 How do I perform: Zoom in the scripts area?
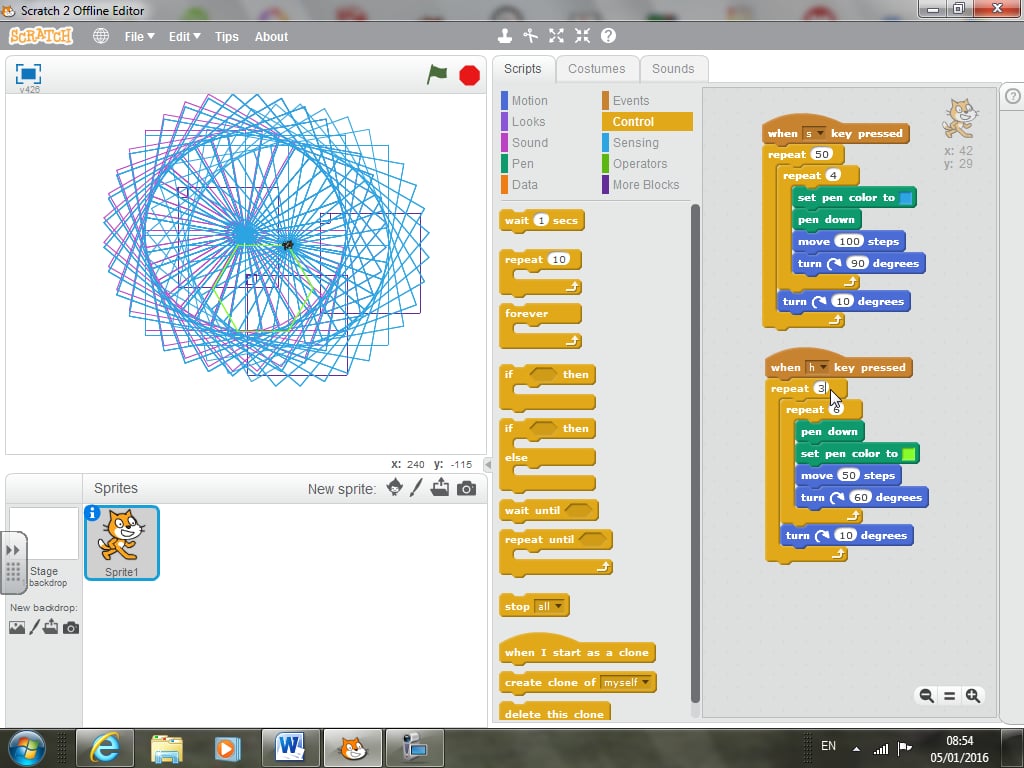coord(972,696)
